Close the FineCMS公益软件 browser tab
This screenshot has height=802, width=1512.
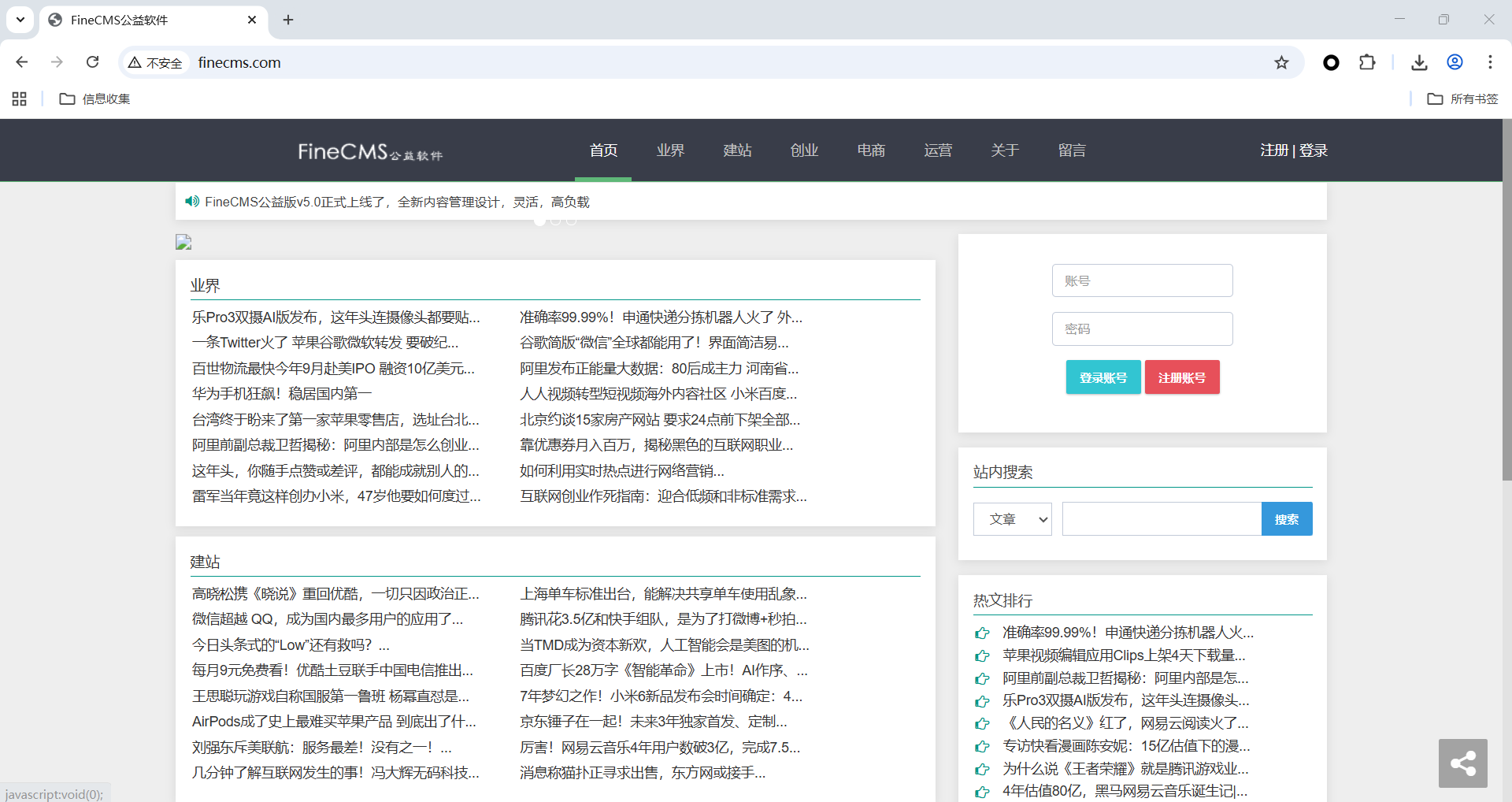point(252,20)
